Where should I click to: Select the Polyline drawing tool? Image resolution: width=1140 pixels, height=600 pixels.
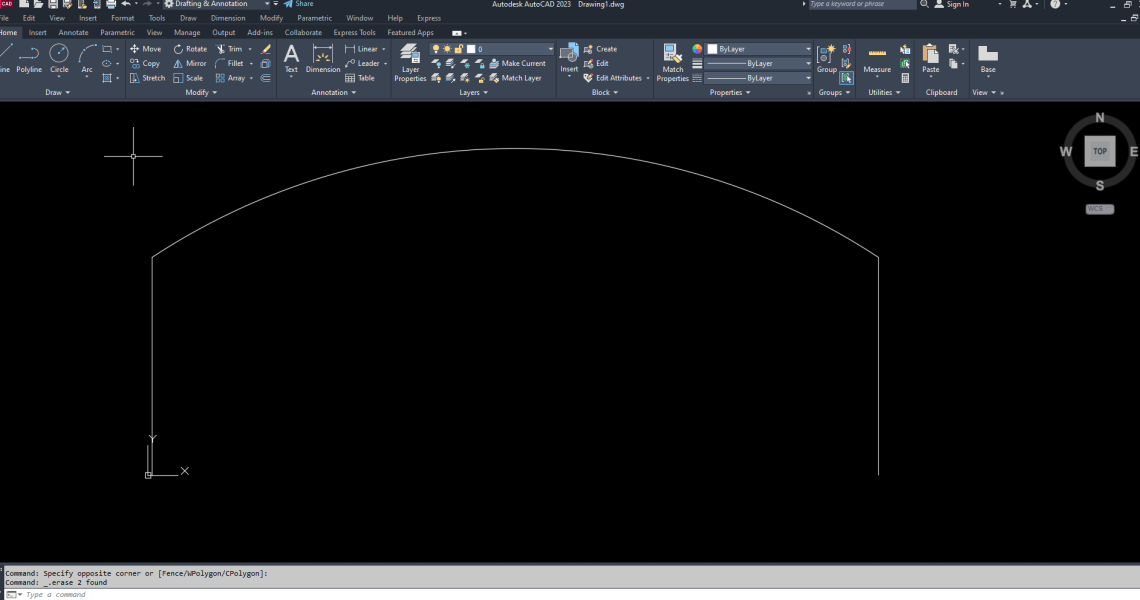[29, 58]
